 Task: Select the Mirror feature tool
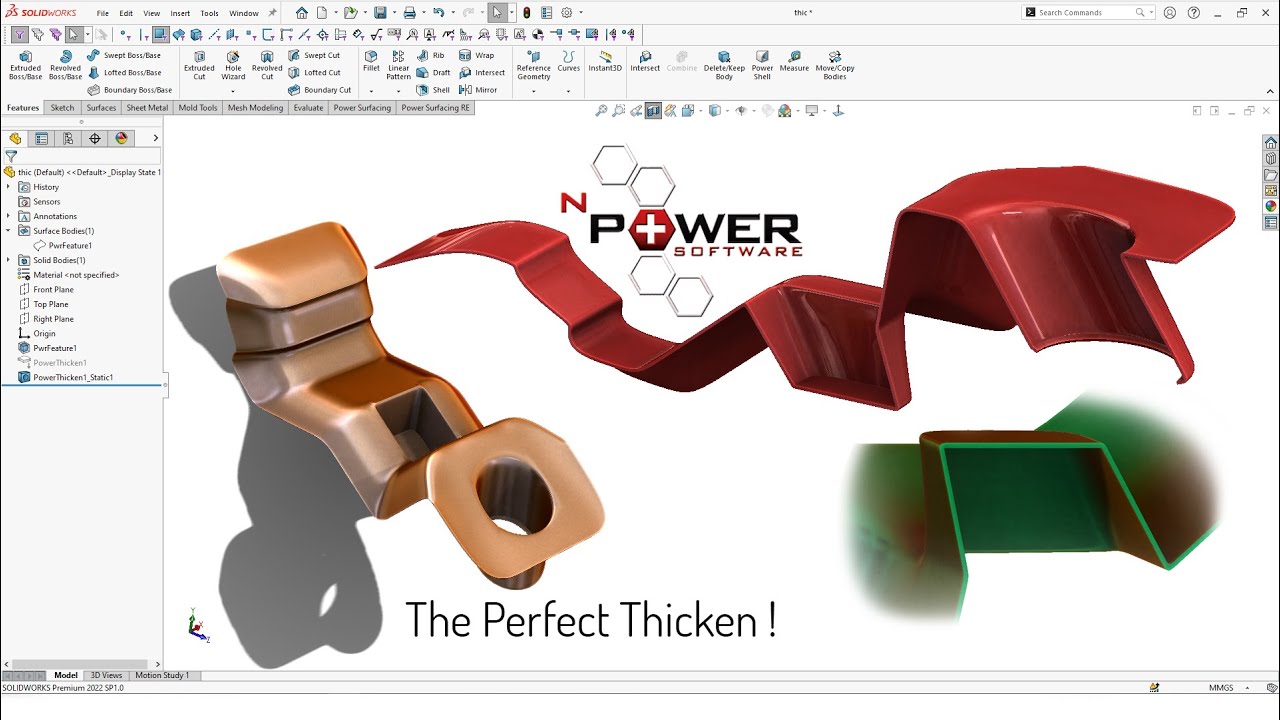(478, 89)
